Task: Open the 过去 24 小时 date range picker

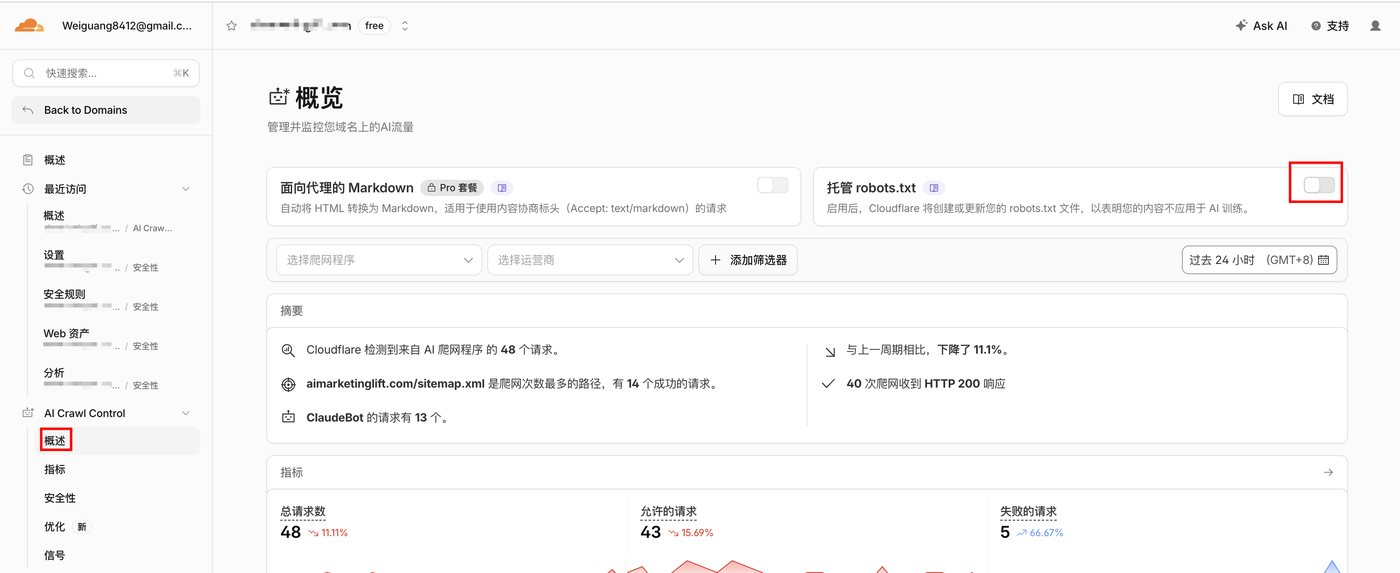Action: 1259,260
